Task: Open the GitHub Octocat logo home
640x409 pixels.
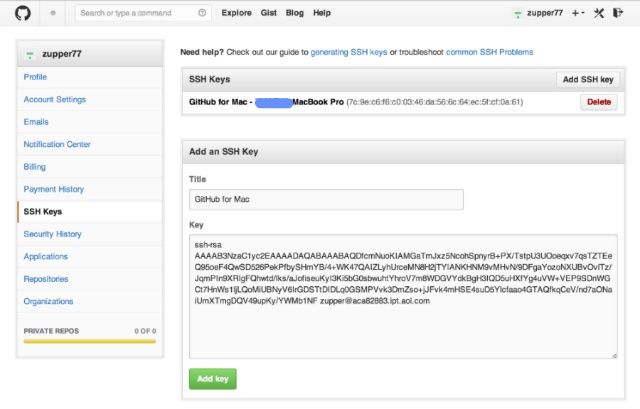Action: click(23, 13)
